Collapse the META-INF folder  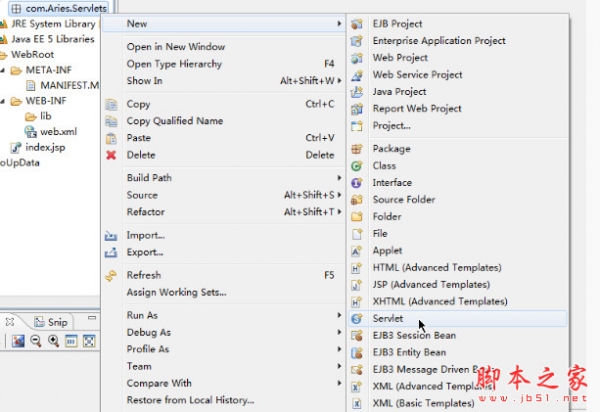pos(3,70)
